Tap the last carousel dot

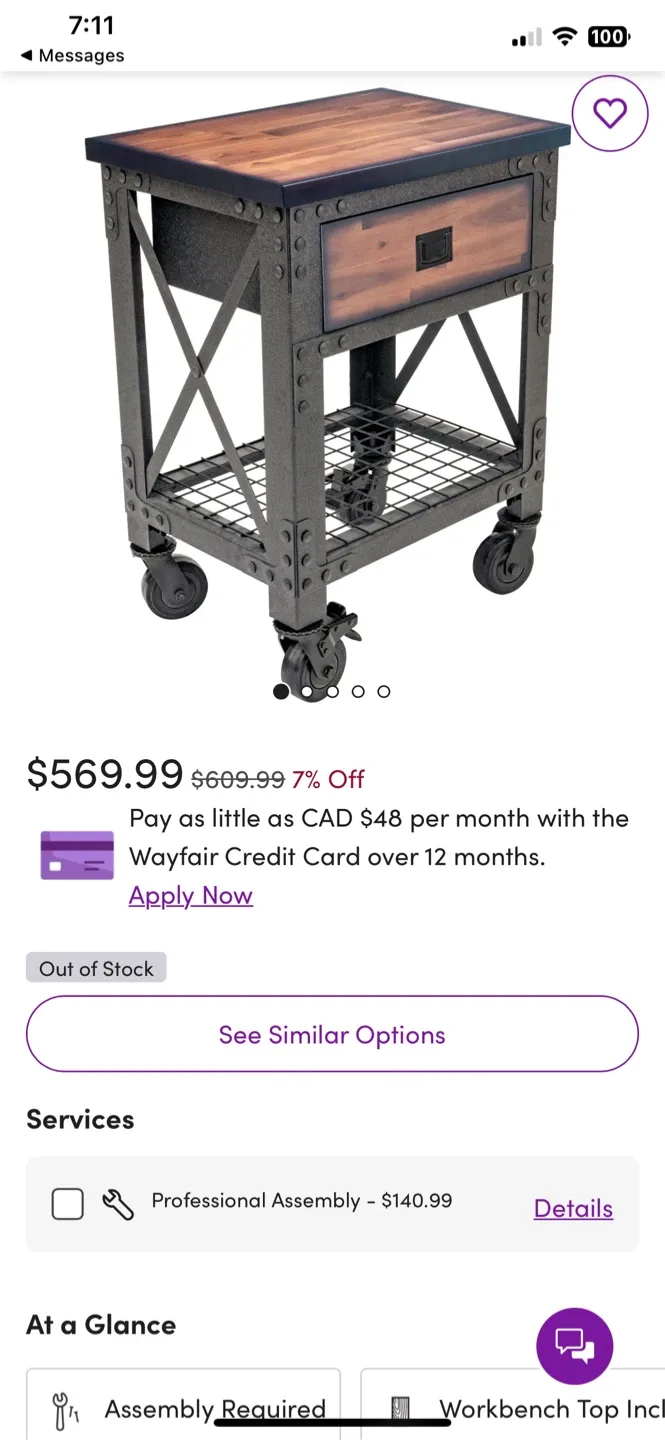(383, 691)
